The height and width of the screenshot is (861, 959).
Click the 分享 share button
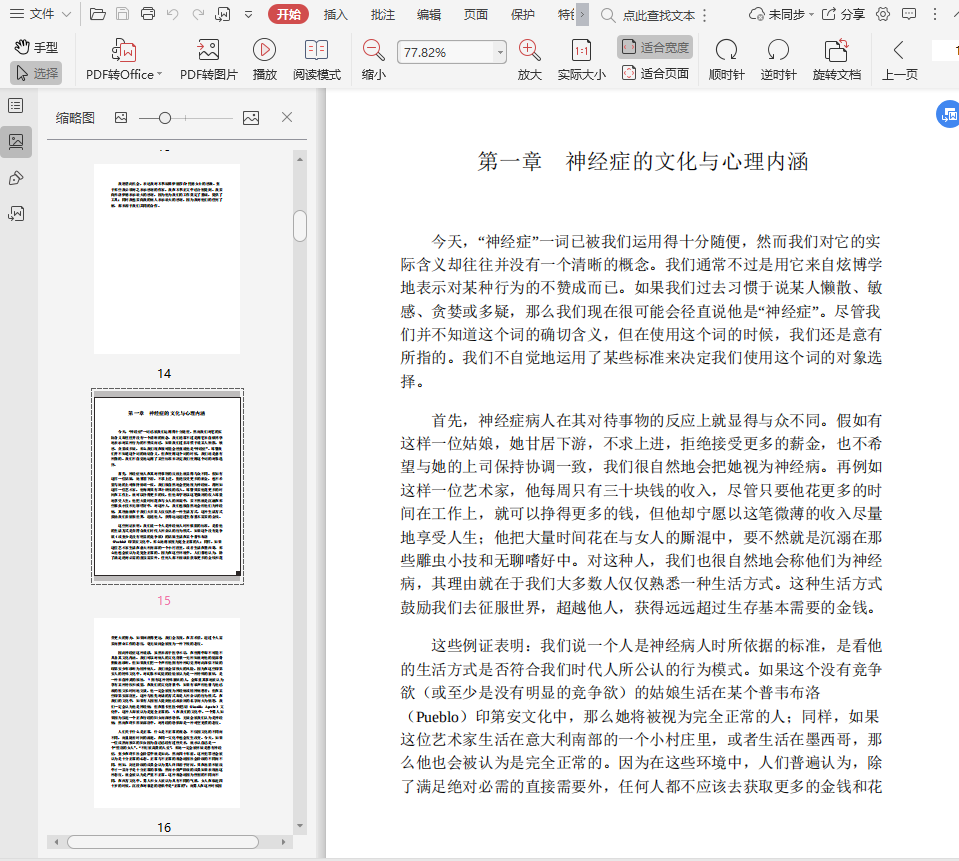pyautogui.click(x=843, y=14)
